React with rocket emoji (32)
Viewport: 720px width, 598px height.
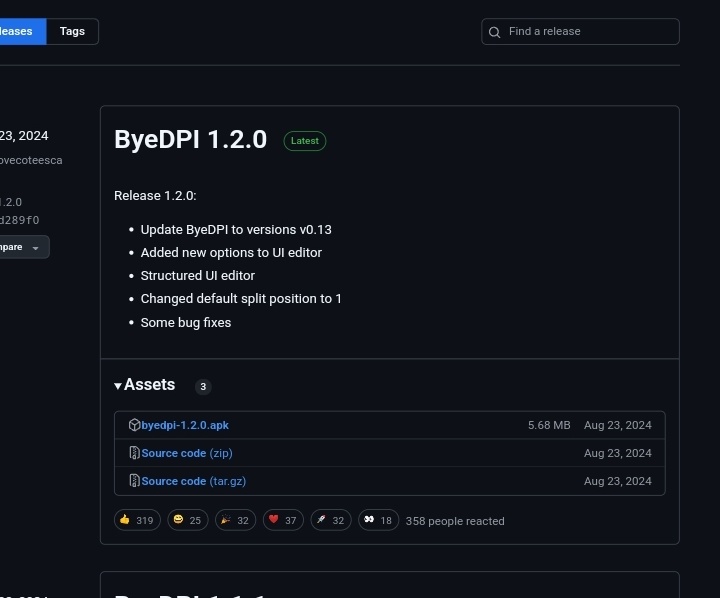[x=331, y=520]
